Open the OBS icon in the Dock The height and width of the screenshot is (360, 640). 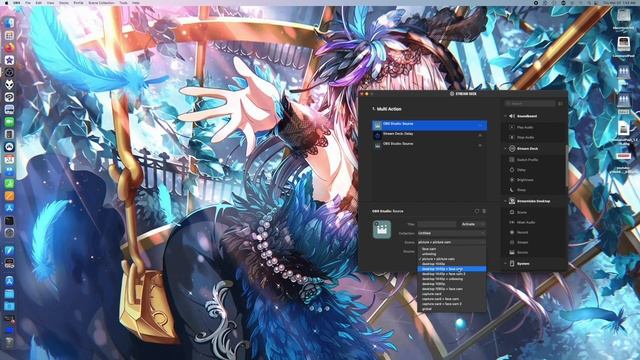tap(9, 72)
